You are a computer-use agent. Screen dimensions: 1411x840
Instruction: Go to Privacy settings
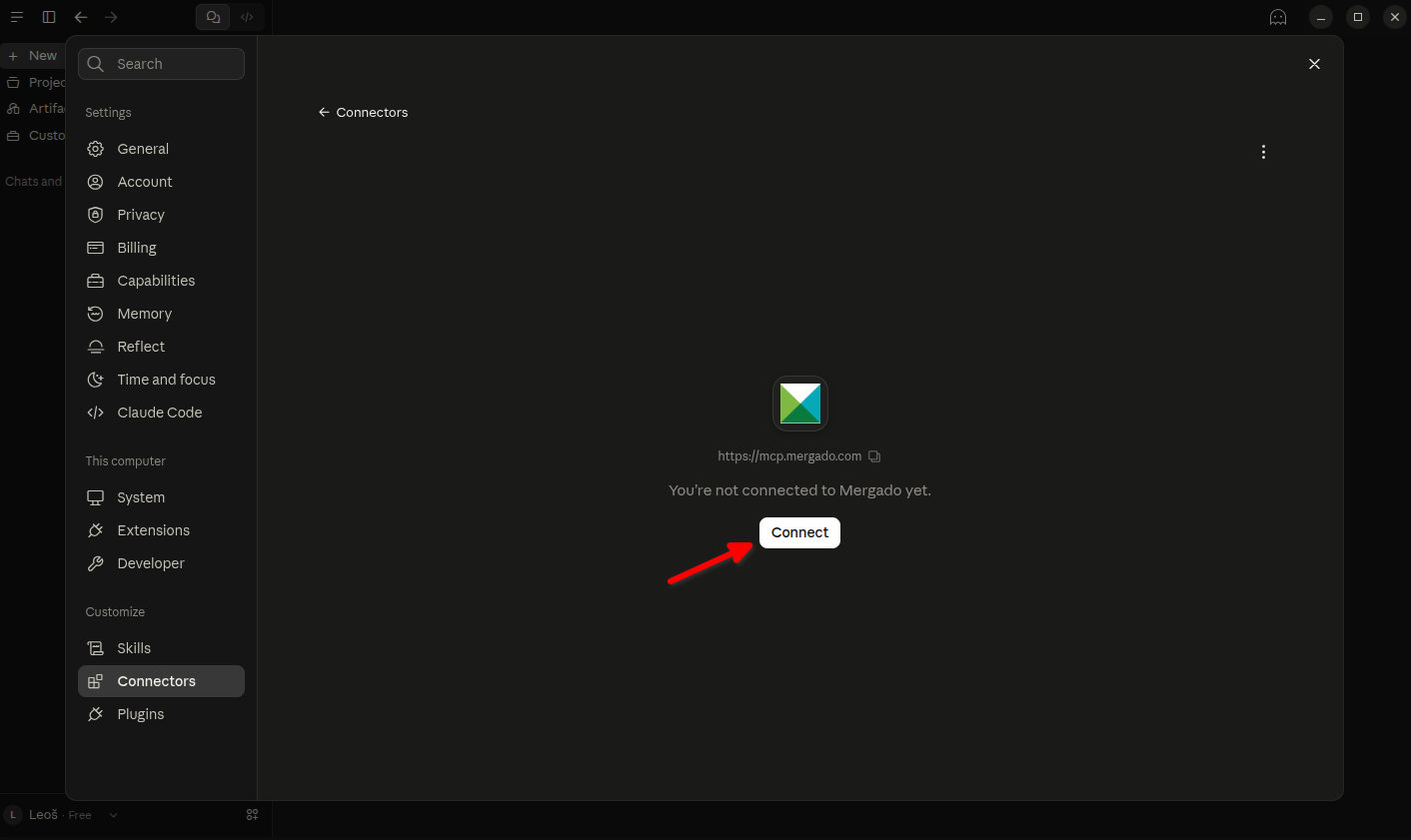point(161,215)
